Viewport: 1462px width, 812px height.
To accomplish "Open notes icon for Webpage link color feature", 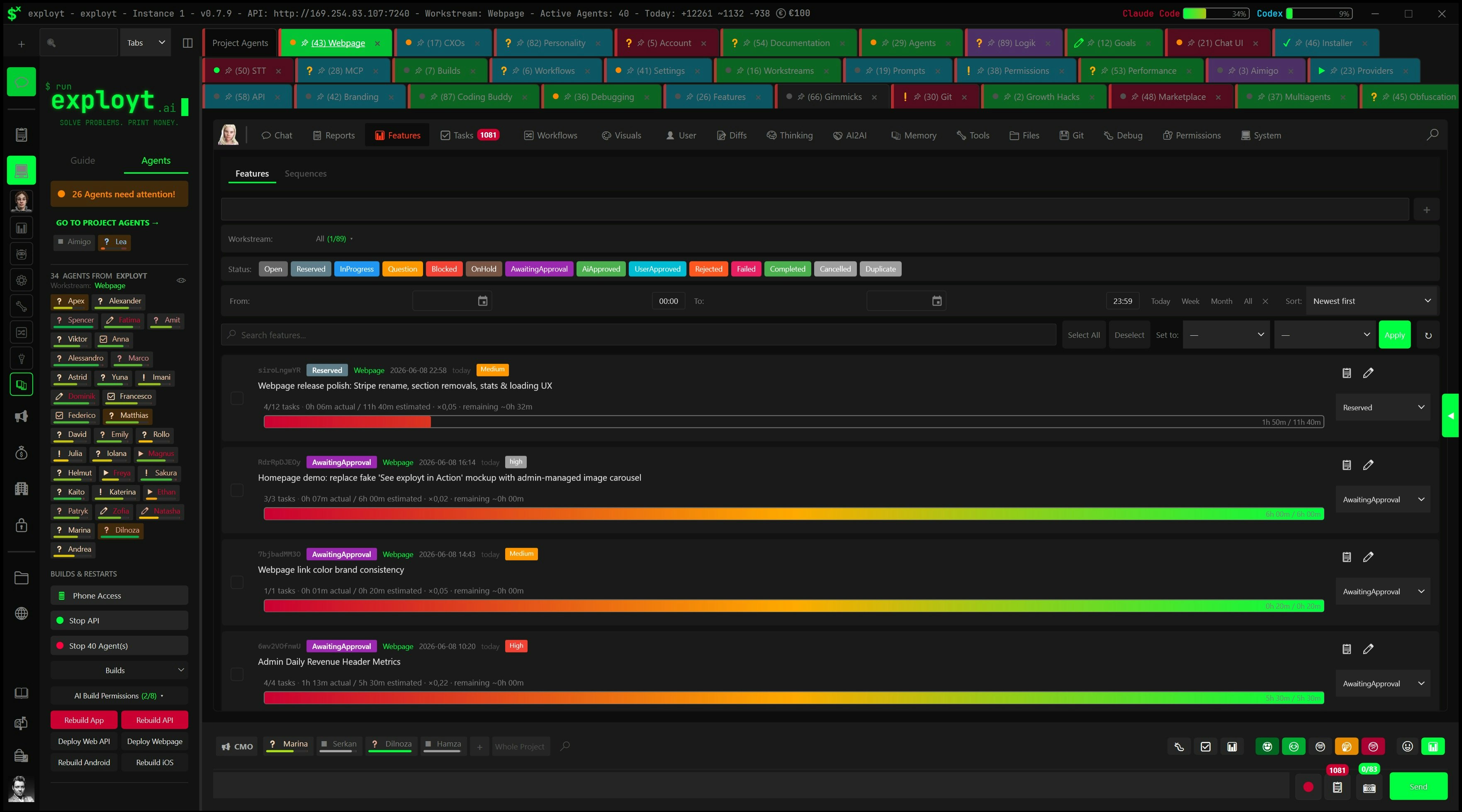I will click(1346, 557).
